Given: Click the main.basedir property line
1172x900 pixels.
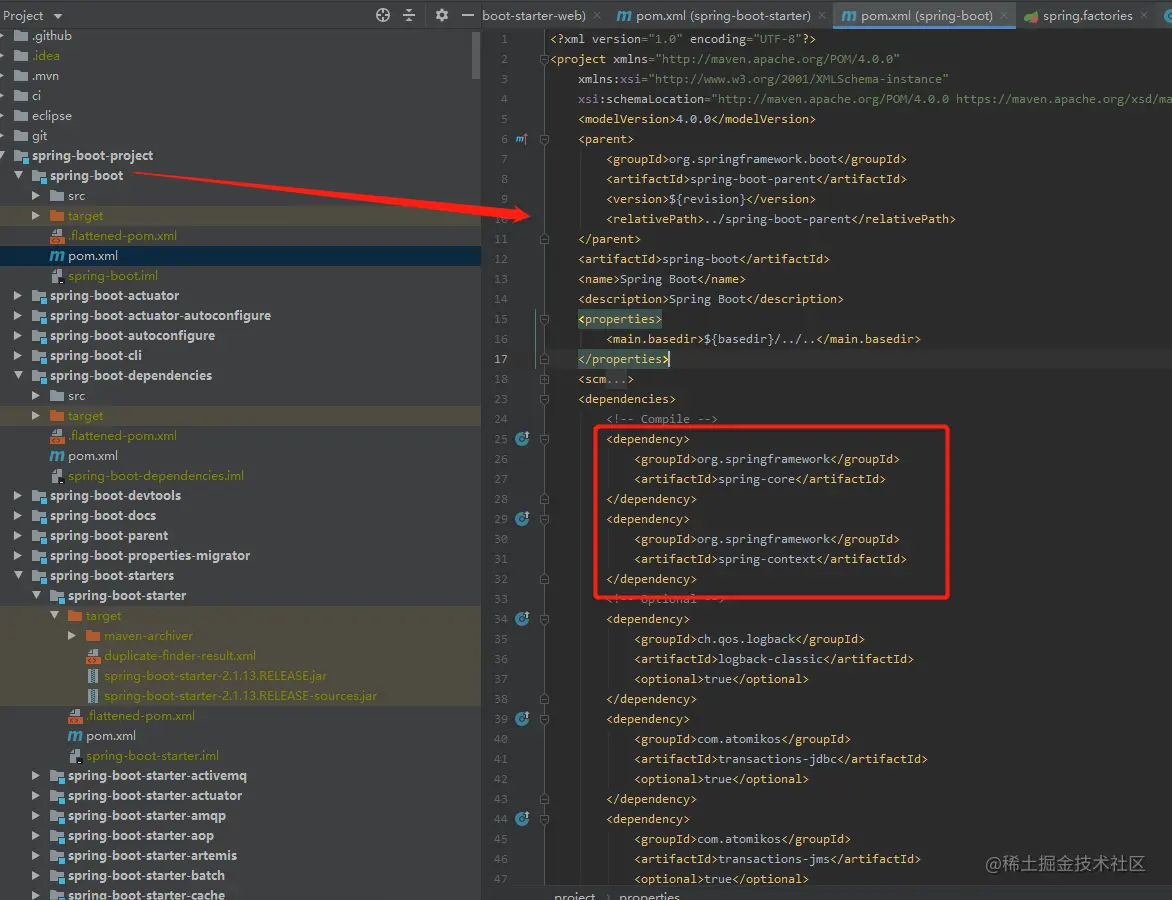Looking at the screenshot, I should 763,339.
